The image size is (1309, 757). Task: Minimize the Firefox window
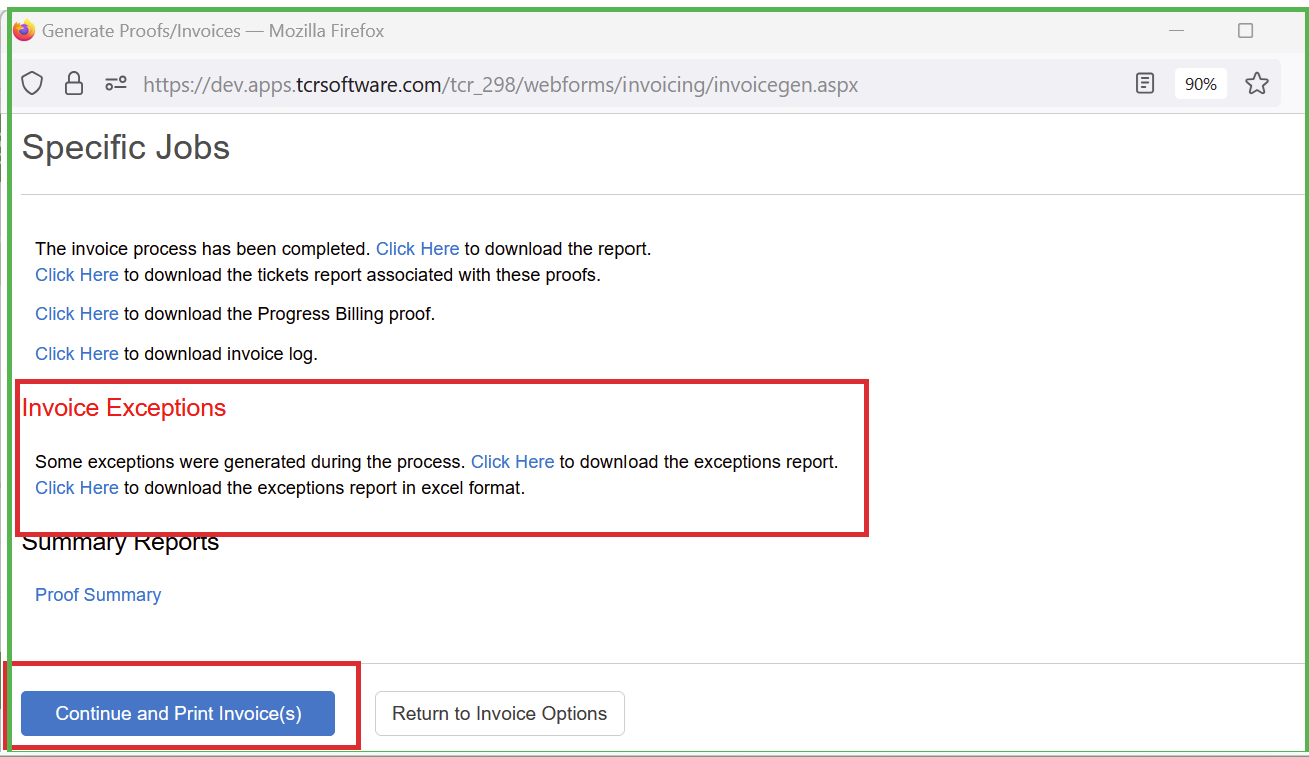tap(1177, 31)
